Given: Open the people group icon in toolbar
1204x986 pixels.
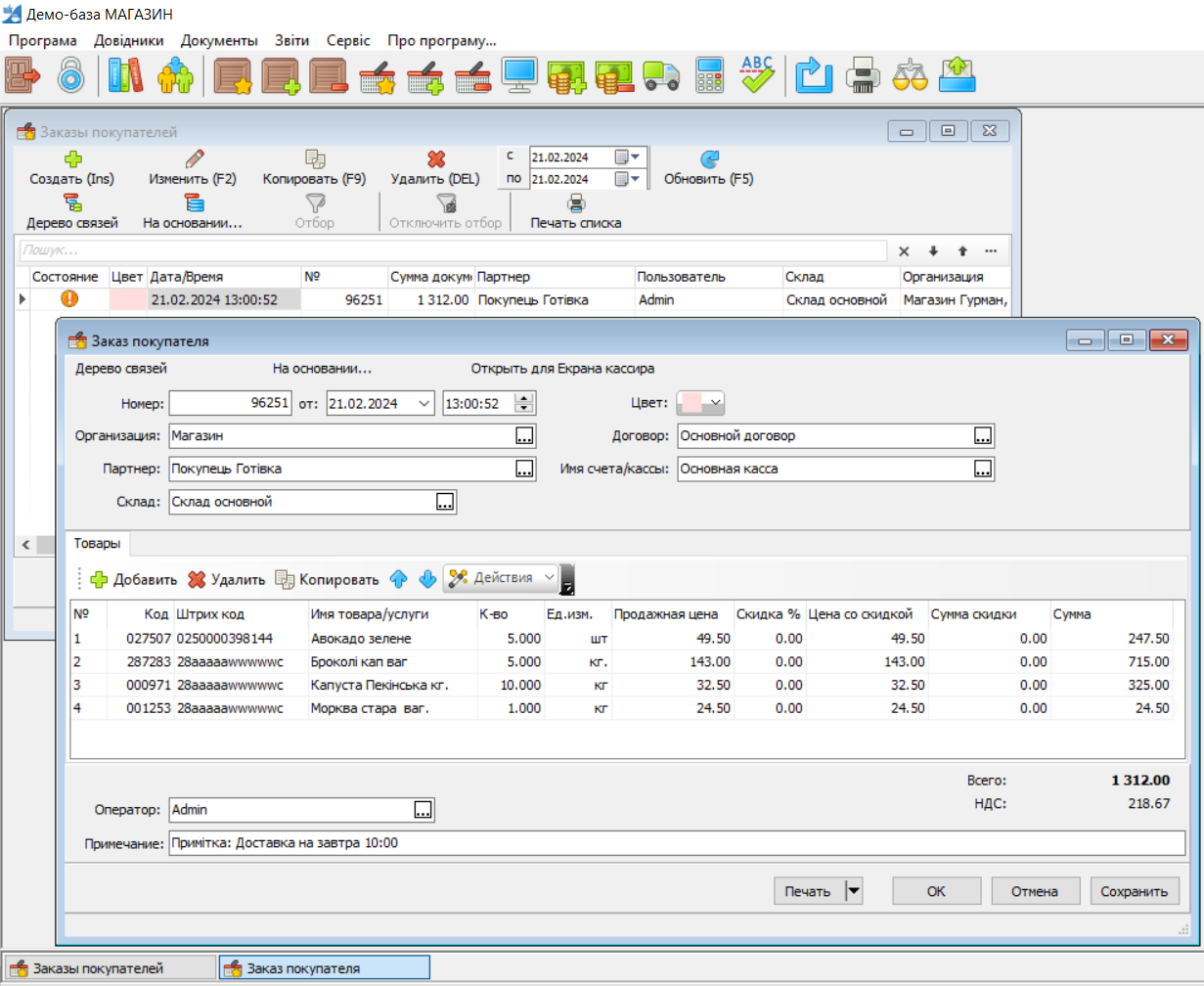Looking at the screenshot, I should tap(176, 74).
